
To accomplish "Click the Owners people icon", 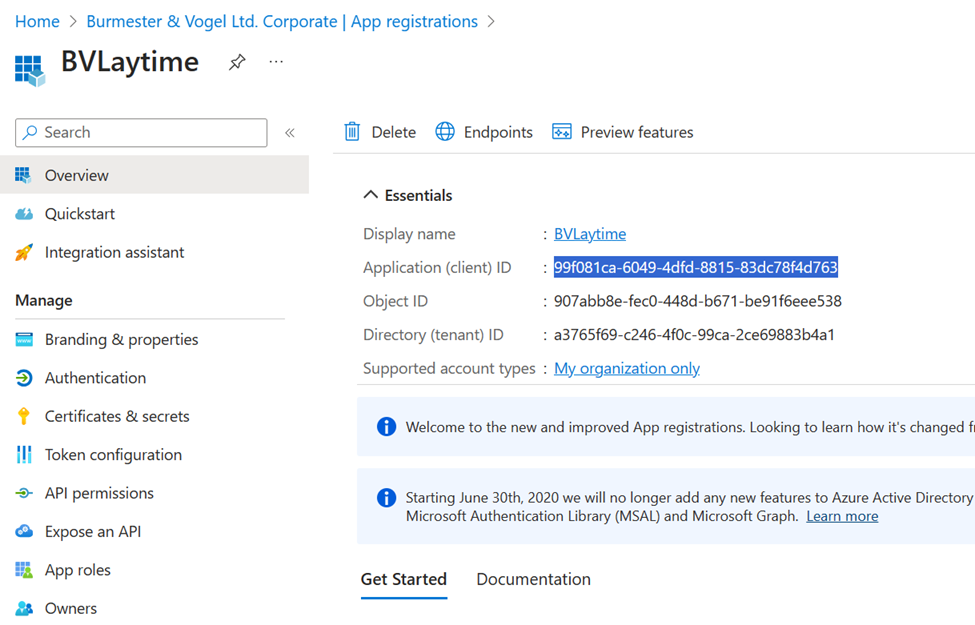I will click(x=24, y=608).
